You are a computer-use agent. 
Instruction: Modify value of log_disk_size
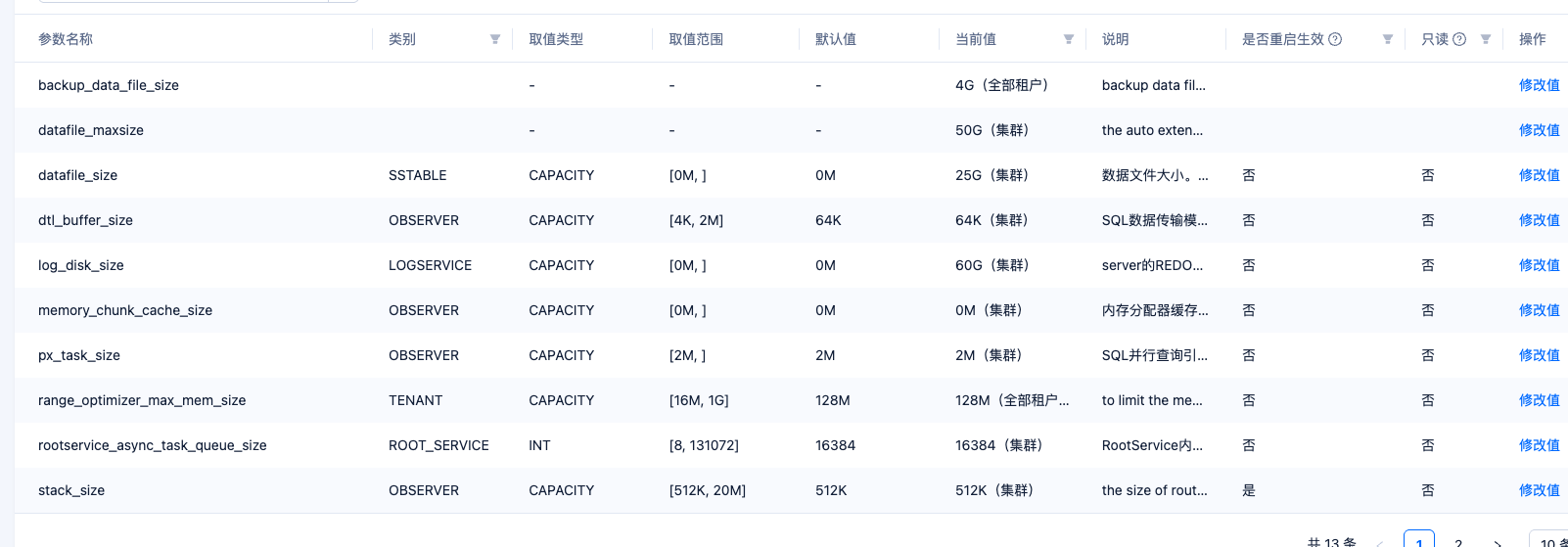point(1539,265)
